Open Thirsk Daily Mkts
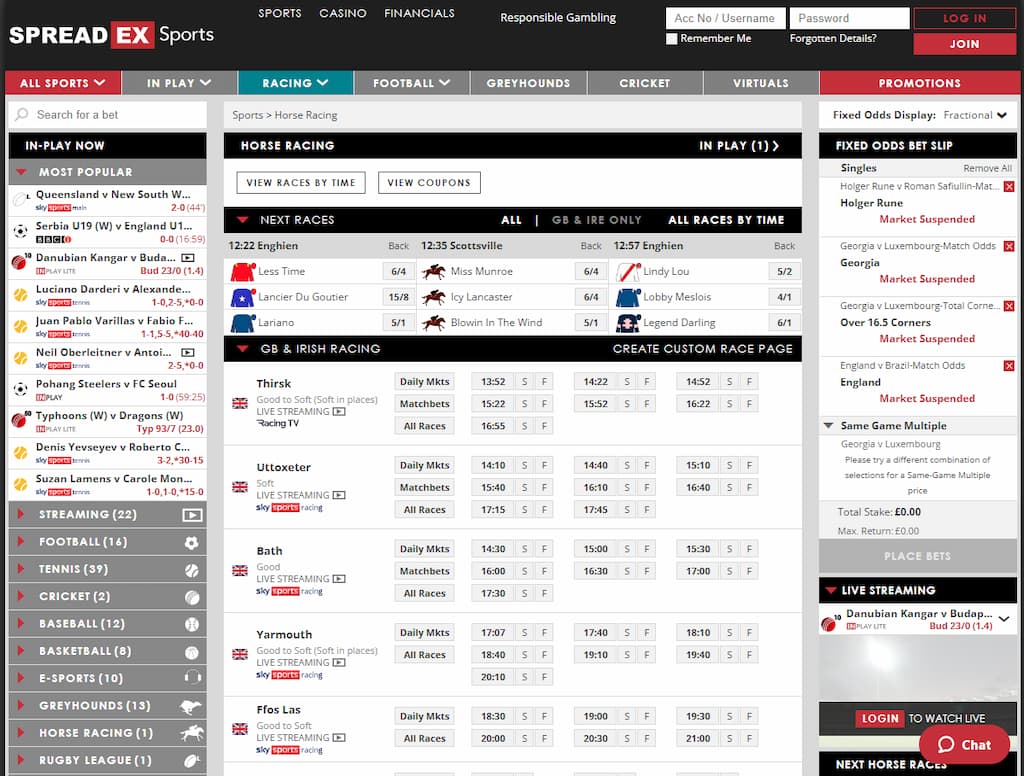The height and width of the screenshot is (776, 1024). 424,381
